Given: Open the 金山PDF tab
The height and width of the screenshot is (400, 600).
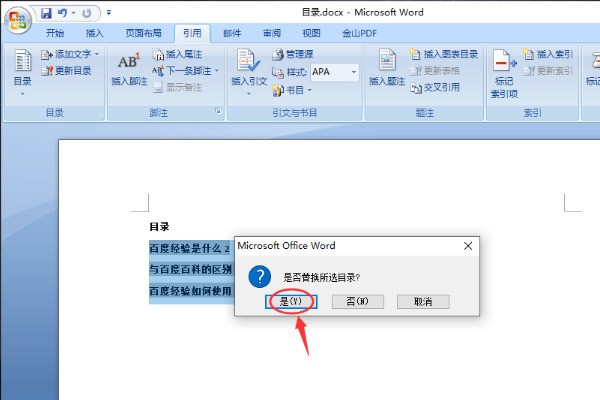Looking at the screenshot, I should (359, 33).
